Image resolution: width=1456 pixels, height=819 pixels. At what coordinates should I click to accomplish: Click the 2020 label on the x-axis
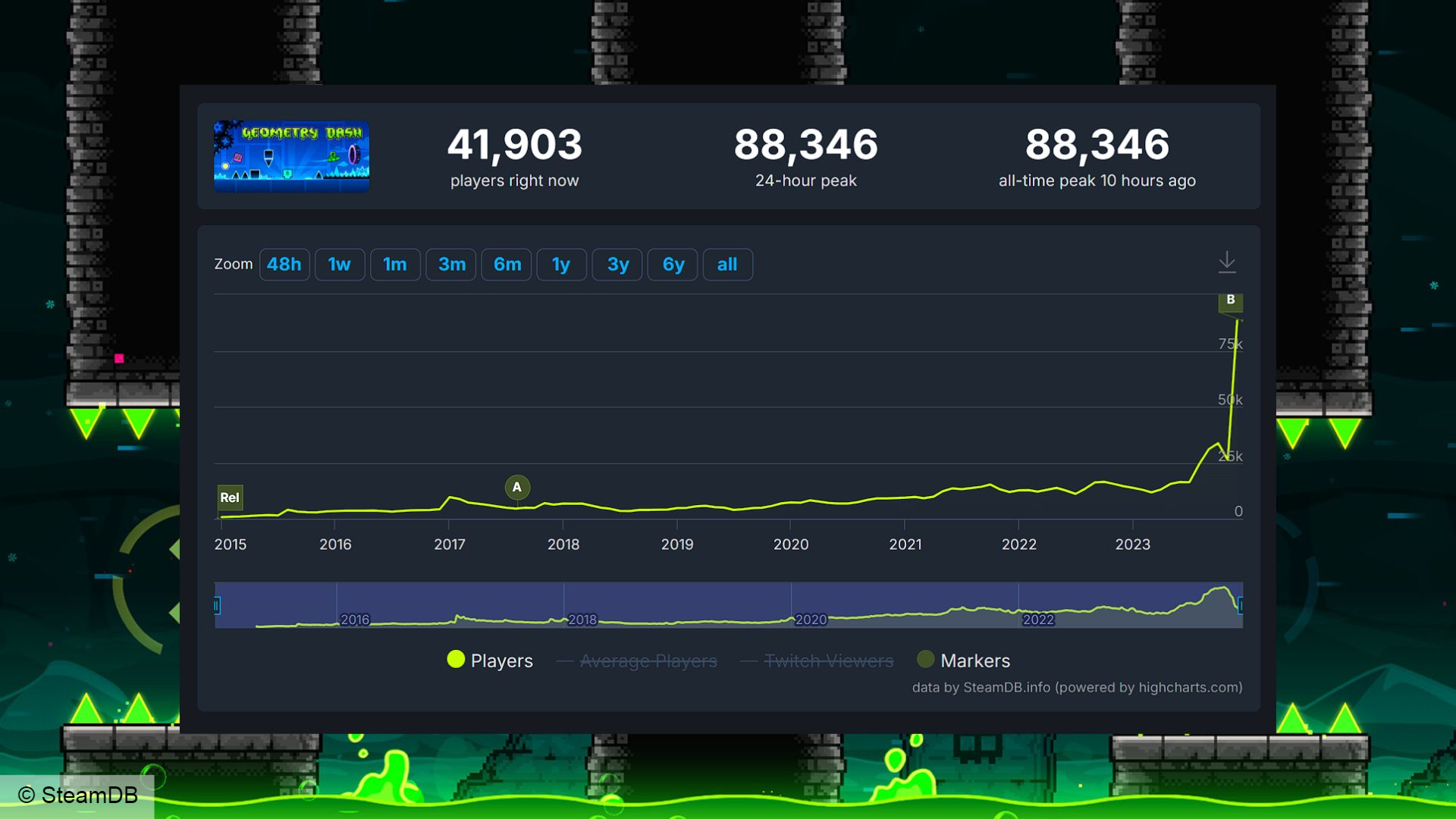point(791,544)
